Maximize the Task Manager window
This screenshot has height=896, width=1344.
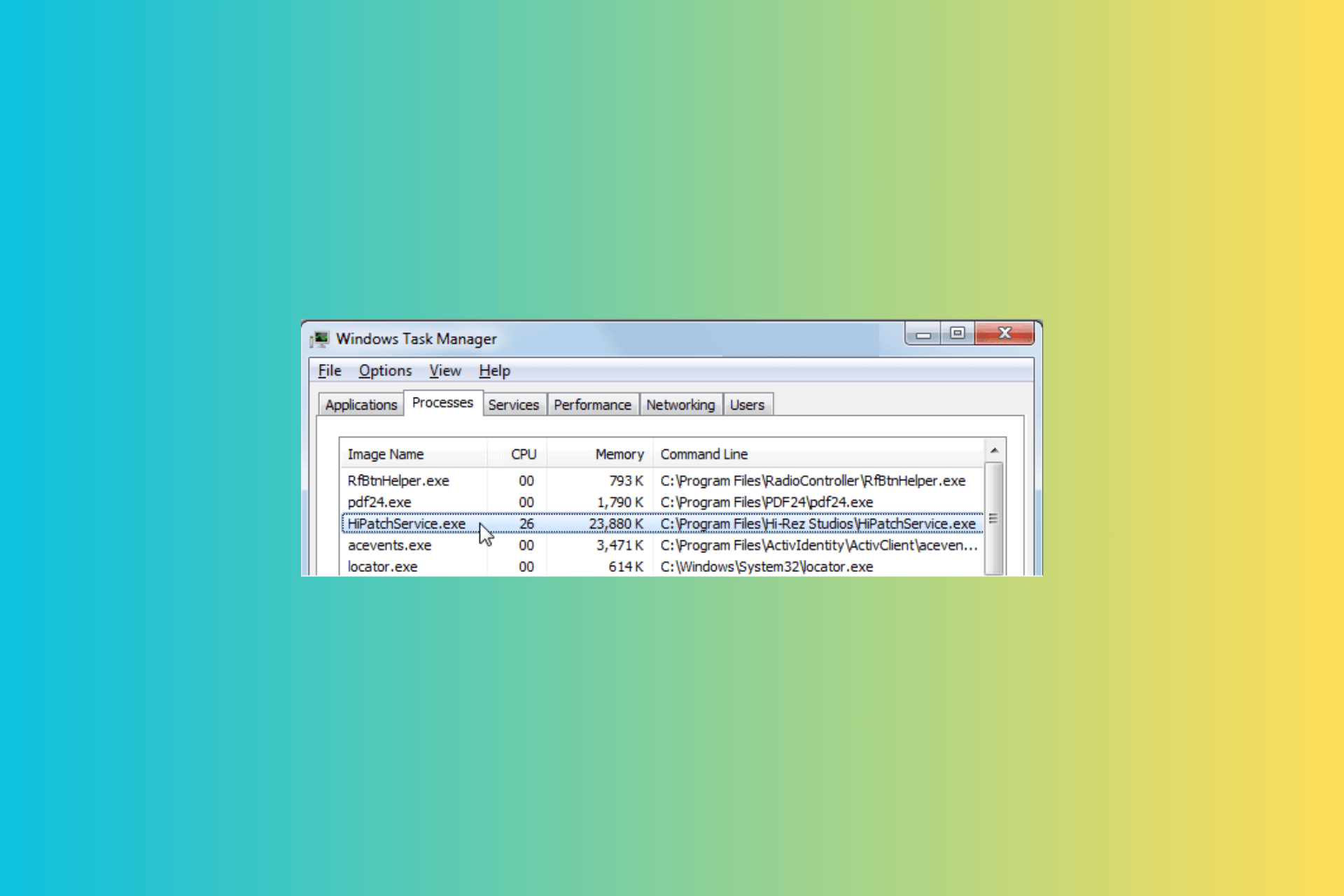(x=958, y=334)
